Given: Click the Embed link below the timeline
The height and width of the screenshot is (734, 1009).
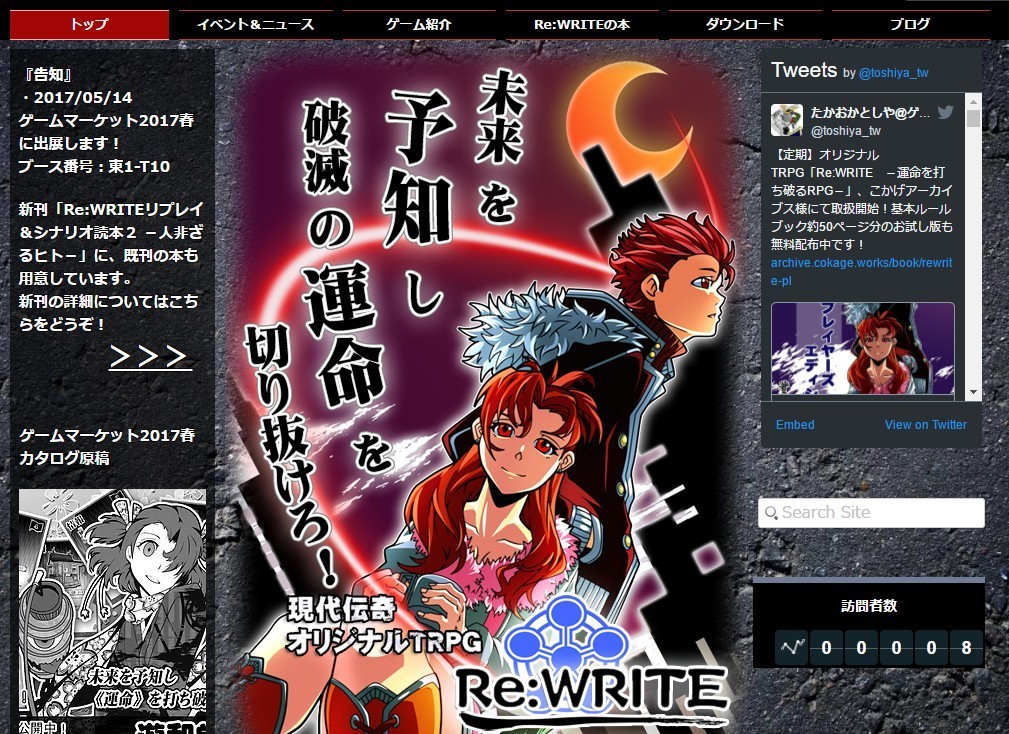Looking at the screenshot, I should 795,425.
